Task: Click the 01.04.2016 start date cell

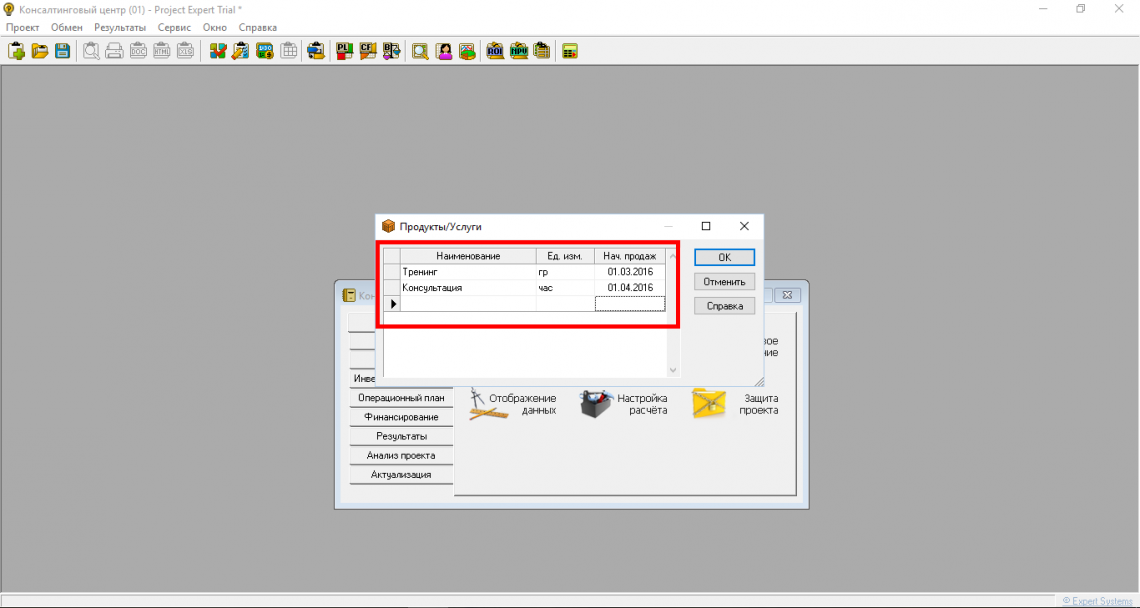Action: (x=629, y=288)
